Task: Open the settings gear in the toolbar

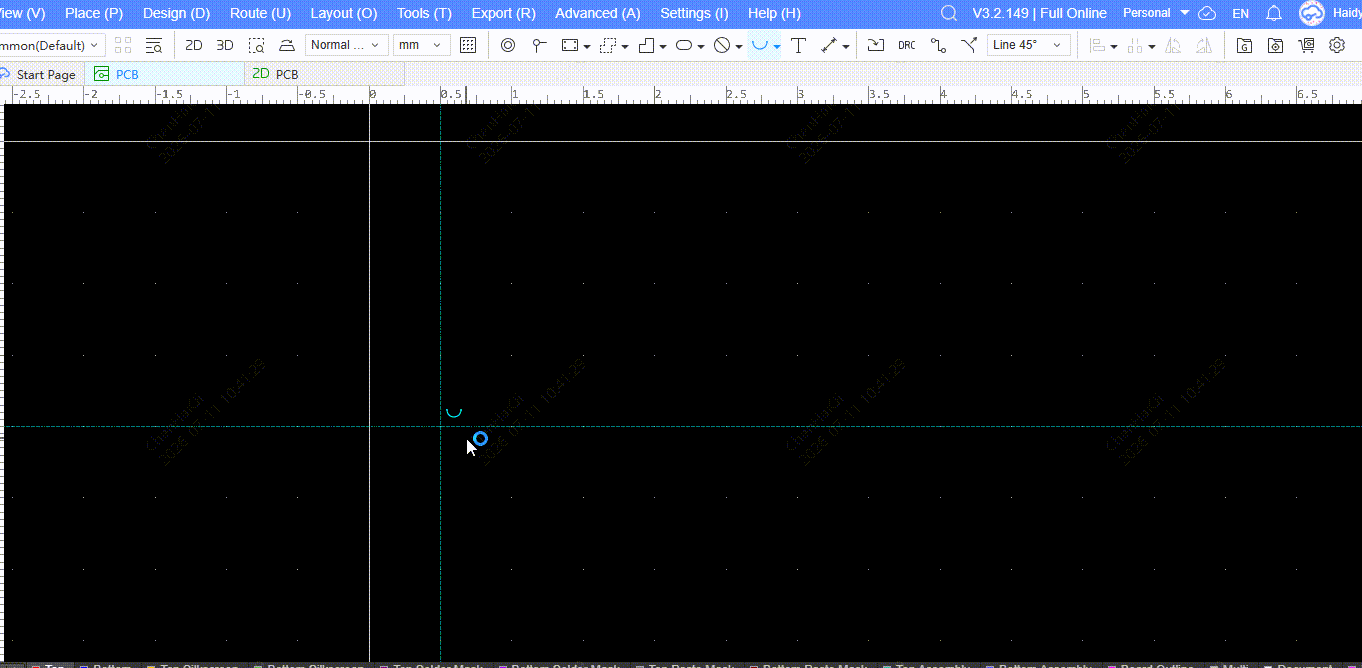Action: click(x=1337, y=45)
